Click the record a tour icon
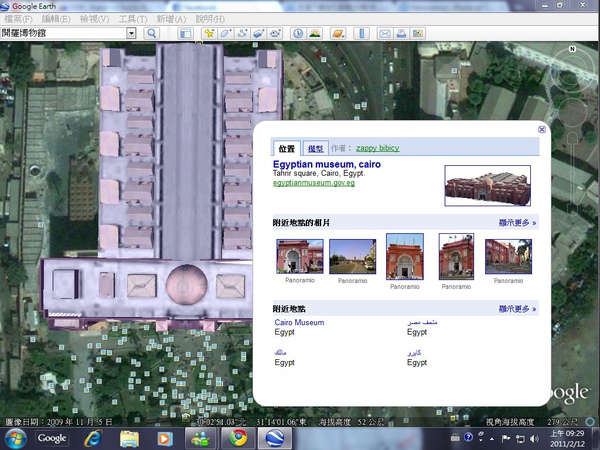The image size is (600, 450). (x=275, y=33)
